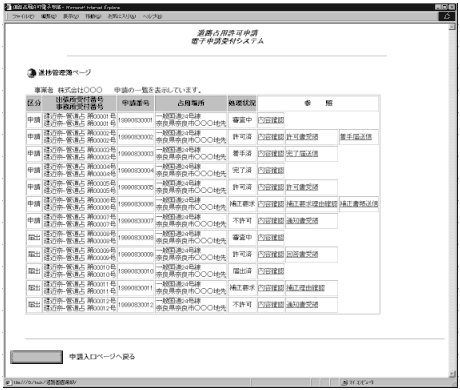The width and height of the screenshot is (460, 390).
Task: Click the 補正要求理由確認 link
Action: tap(312, 204)
